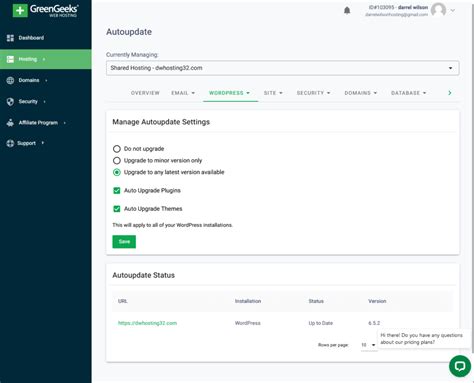Uncheck Auto Upgrade Themes
The width and height of the screenshot is (474, 383).
click(117, 209)
